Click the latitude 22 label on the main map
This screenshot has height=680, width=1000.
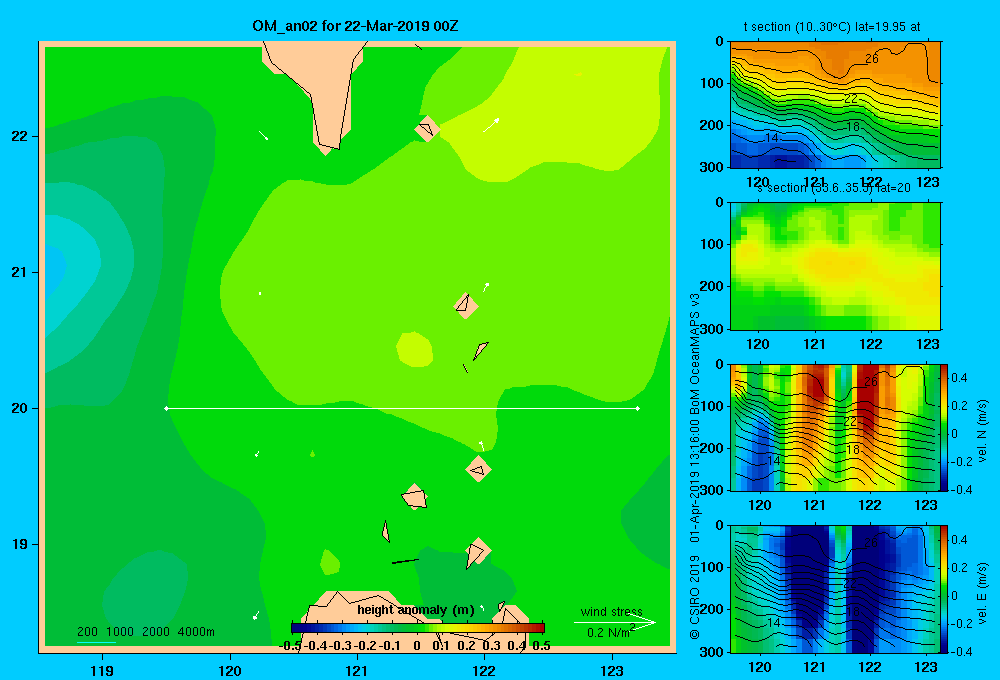19,137
